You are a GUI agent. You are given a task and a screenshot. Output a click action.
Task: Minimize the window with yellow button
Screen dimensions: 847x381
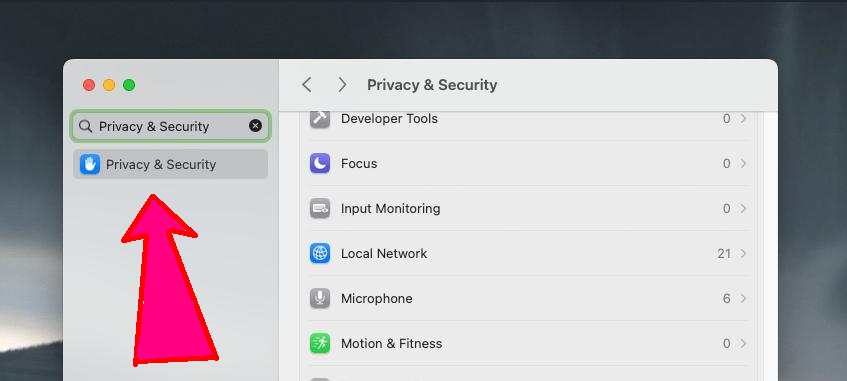coord(109,85)
